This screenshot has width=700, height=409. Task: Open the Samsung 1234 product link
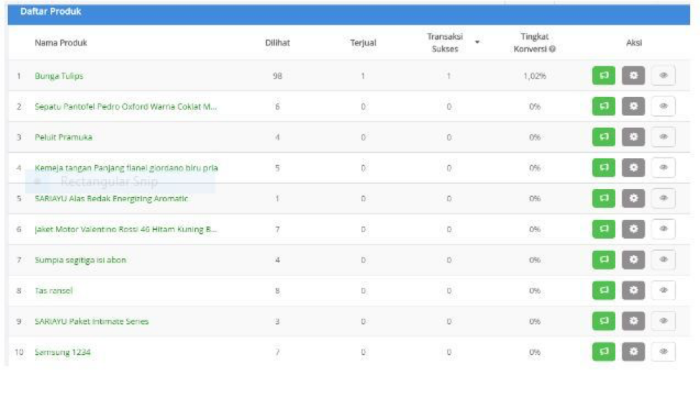pyautogui.click(x=62, y=352)
